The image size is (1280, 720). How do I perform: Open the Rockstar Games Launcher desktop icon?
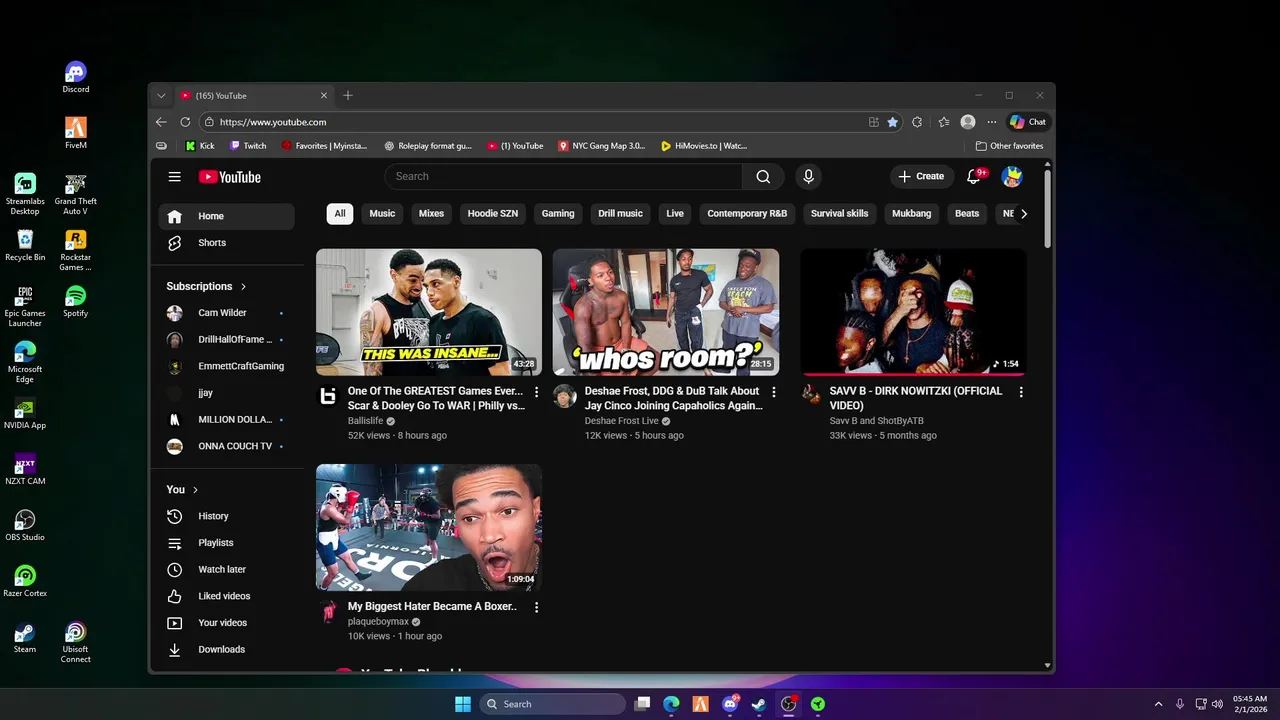(76, 251)
